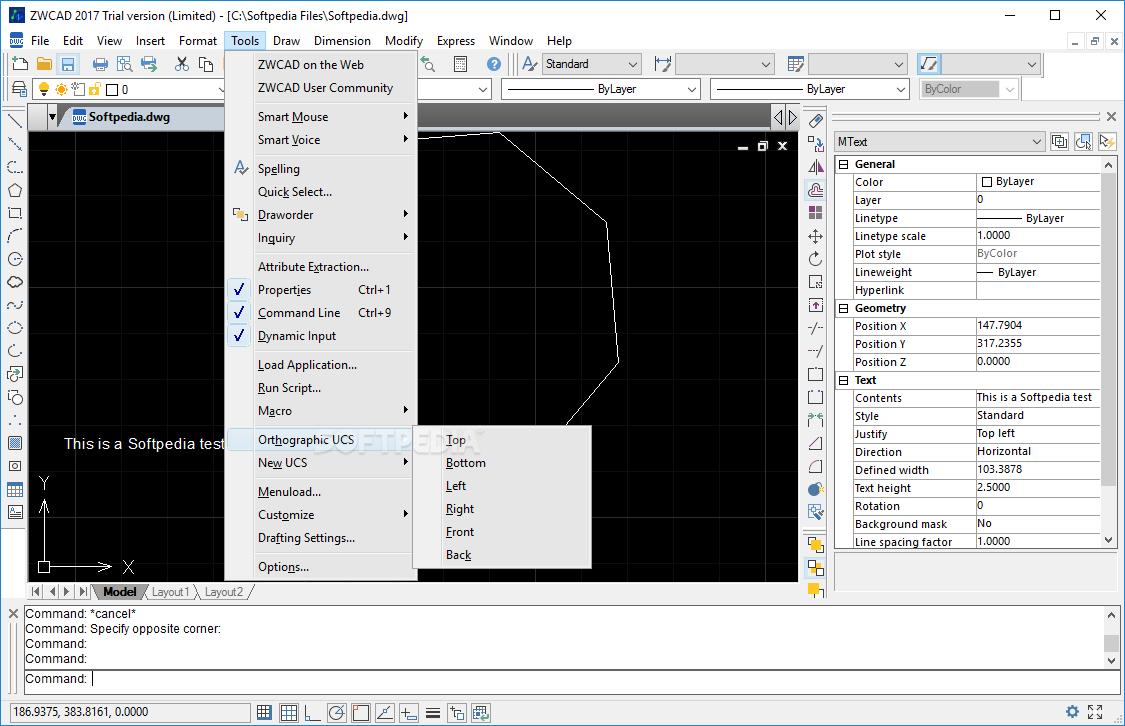
Task: Toggle Grid display in the status bar
Action: pyautogui.click(x=288, y=712)
